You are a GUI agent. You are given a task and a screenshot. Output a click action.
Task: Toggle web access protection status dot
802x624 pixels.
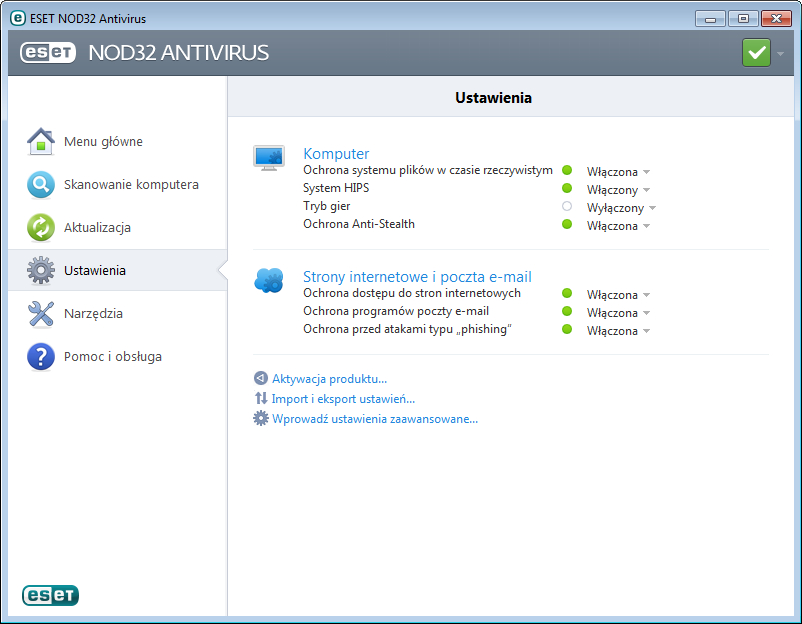click(567, 293)
